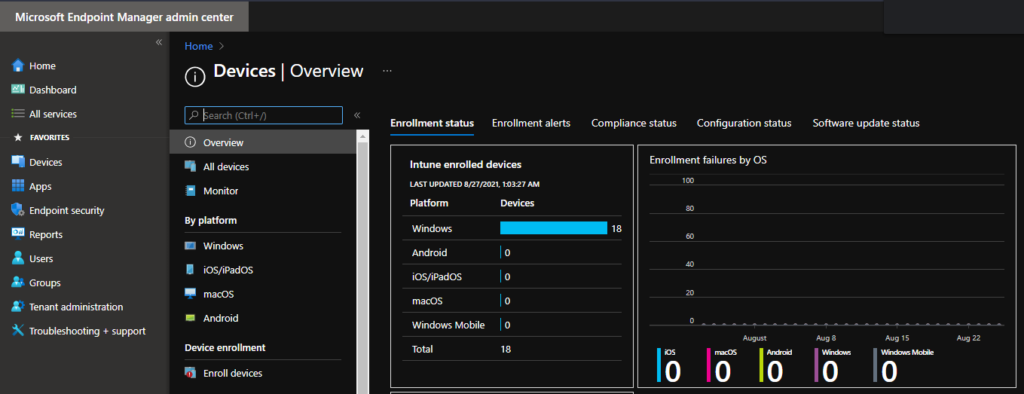Click the macOS platform icon
Viewport: 1024px width, 394px height.
tap(190, 294)
